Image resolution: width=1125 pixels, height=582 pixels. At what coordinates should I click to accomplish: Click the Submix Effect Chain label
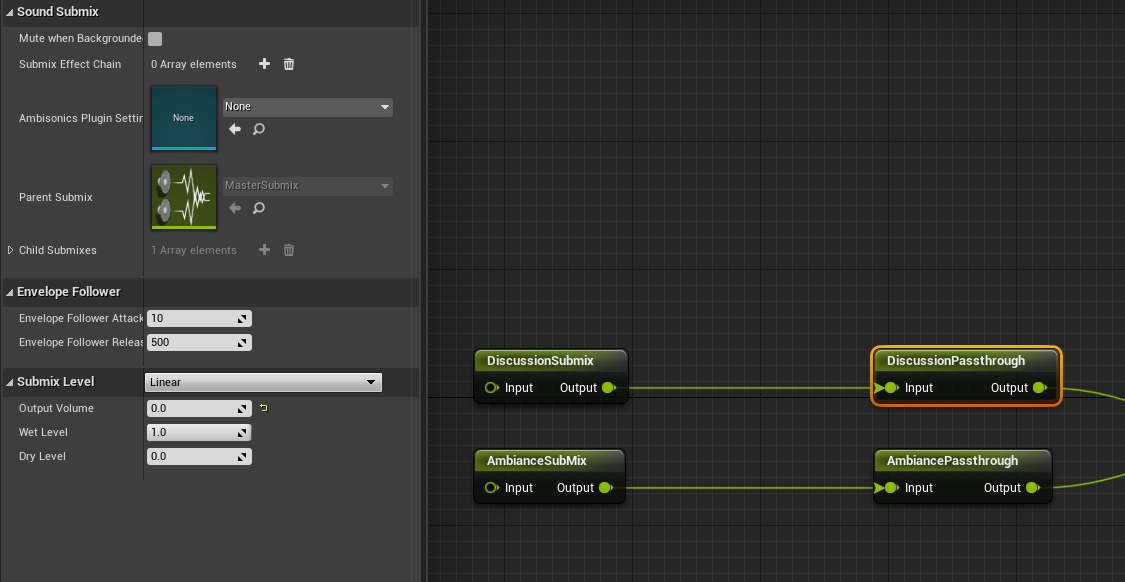pos(70,64)
